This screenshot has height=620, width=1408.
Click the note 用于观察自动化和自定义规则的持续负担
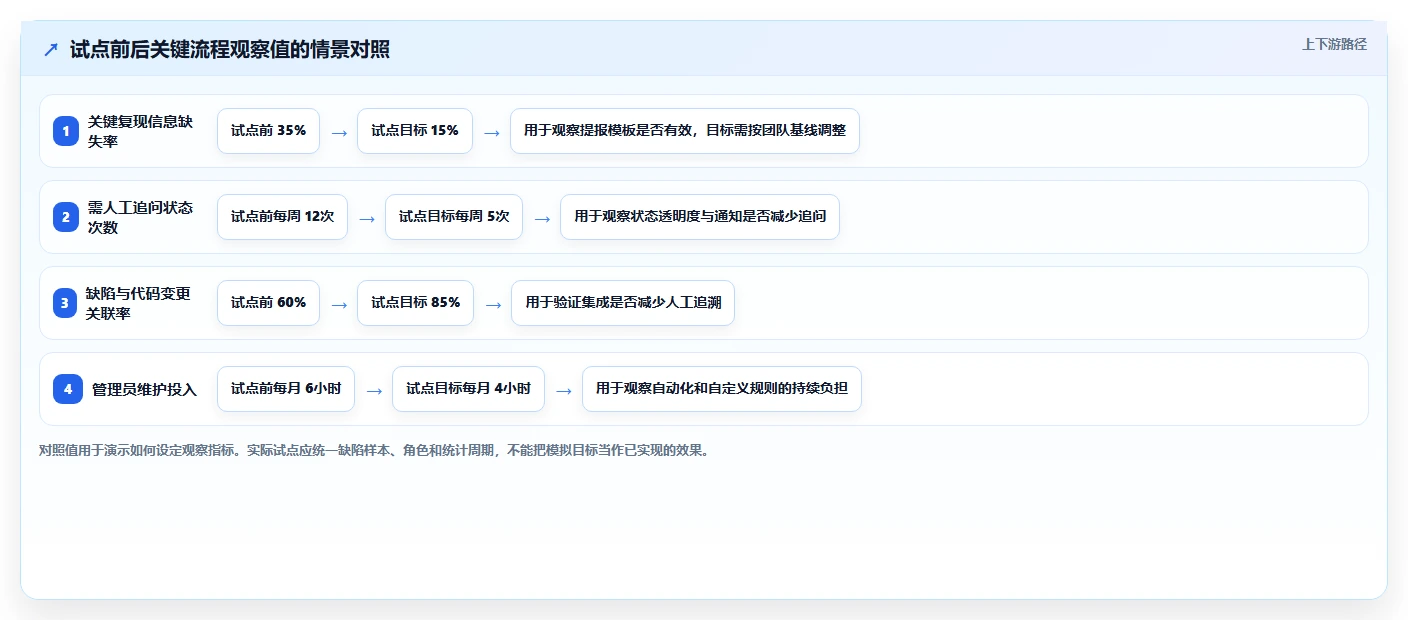(721, 389)
